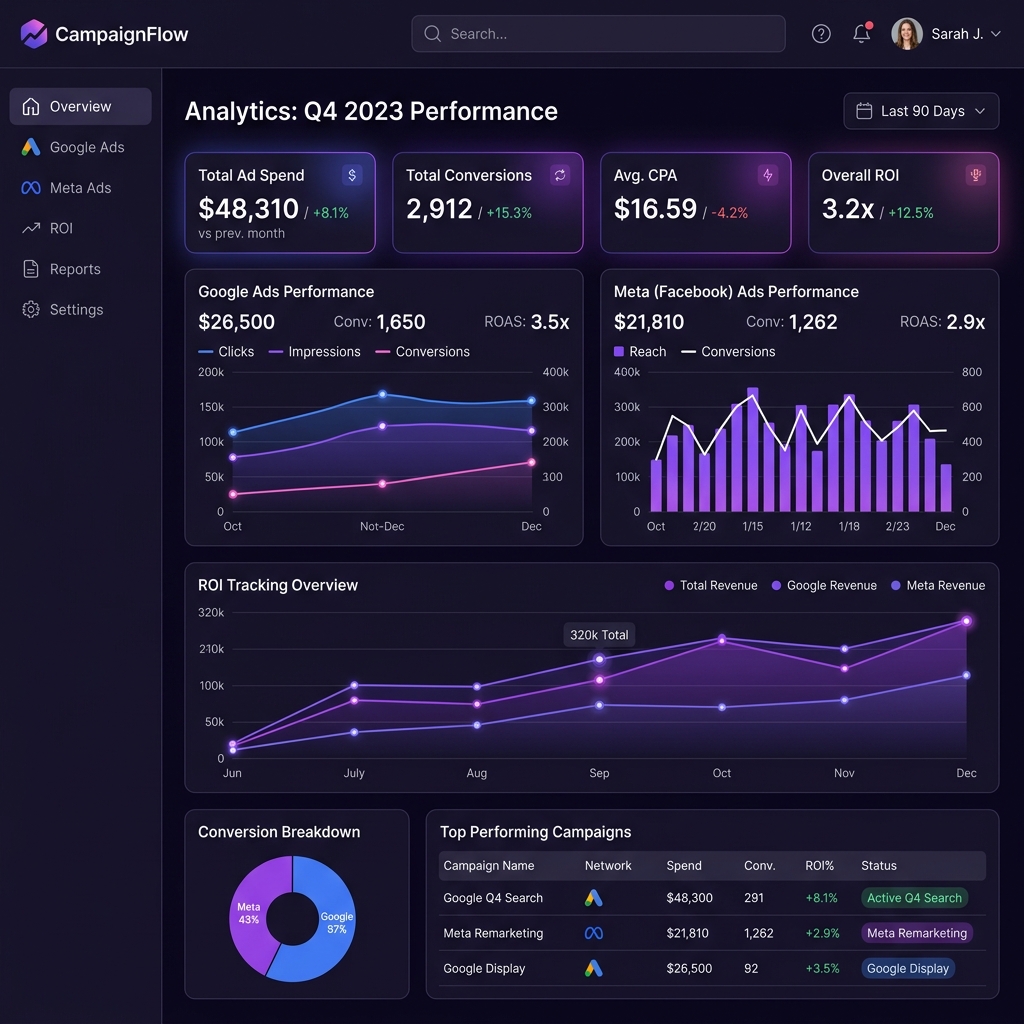Focus the Search input field
The height and width of the screenshot is (1024, 1024).
(x=598, y=33)
